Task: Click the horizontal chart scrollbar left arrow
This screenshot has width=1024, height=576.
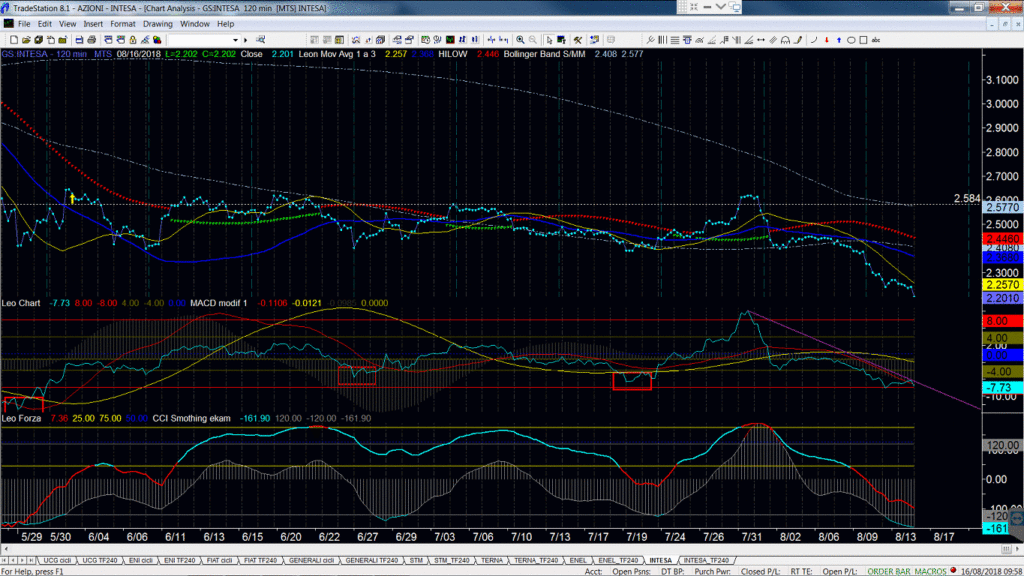Action: coord(5,549)
